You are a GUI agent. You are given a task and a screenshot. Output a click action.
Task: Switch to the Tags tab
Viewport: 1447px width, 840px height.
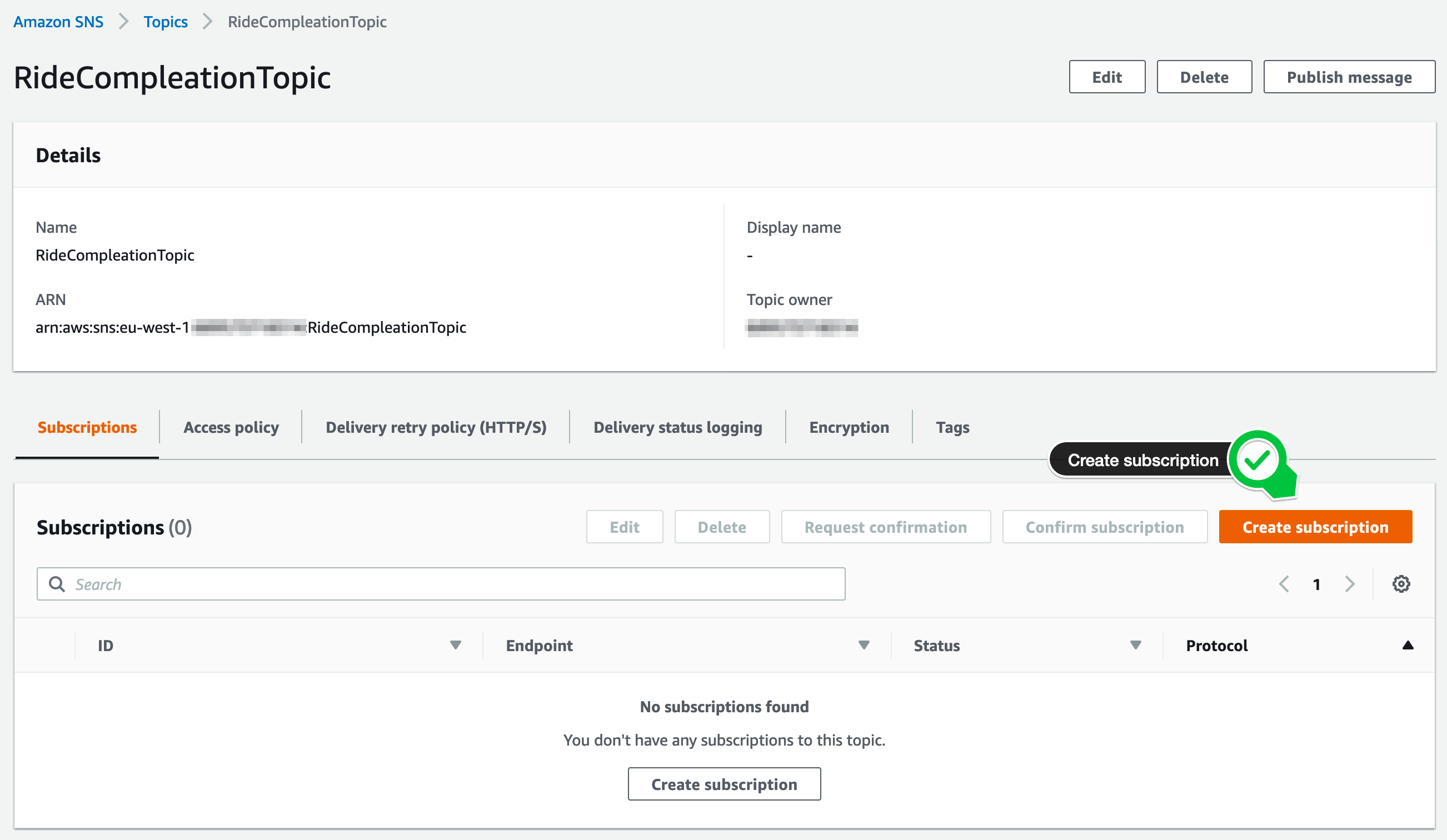[952, 427]
